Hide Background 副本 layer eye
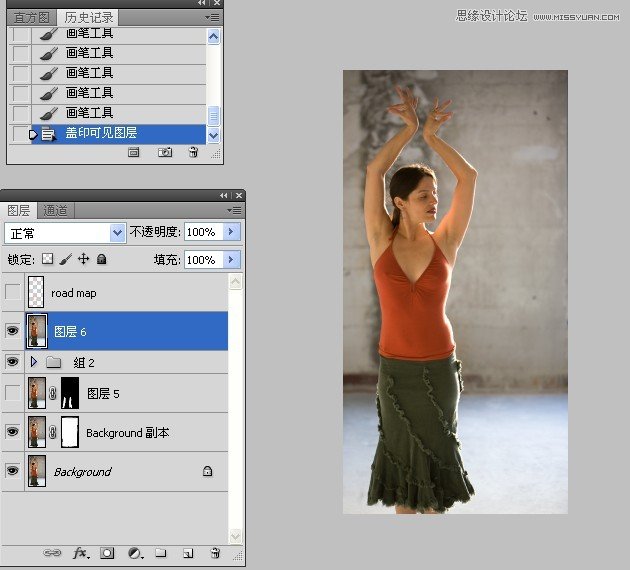630x570 pixels. [12, 432]
